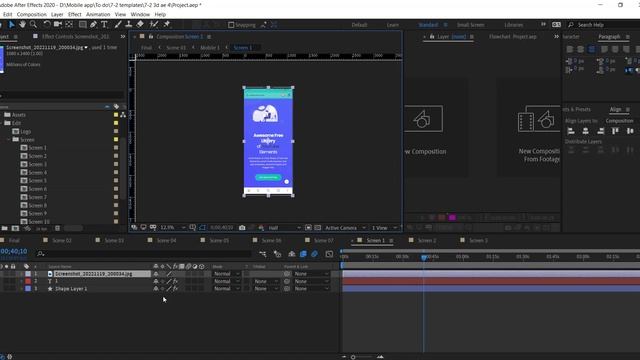Create a new folder in Project panel
The height and width of the screenshot is (360, 640).
pos(4,228)
